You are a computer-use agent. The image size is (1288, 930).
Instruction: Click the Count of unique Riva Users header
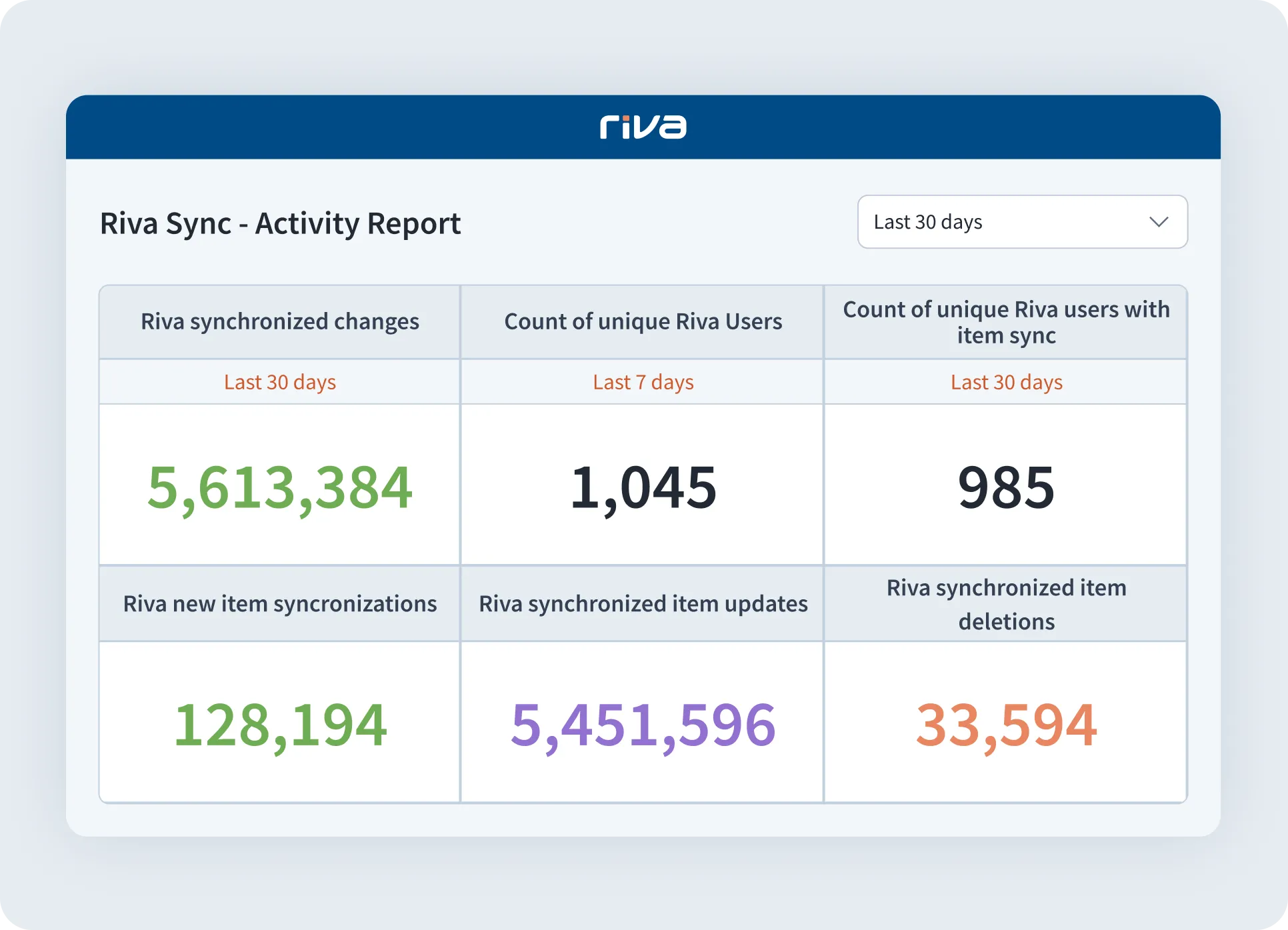point(643,321)
